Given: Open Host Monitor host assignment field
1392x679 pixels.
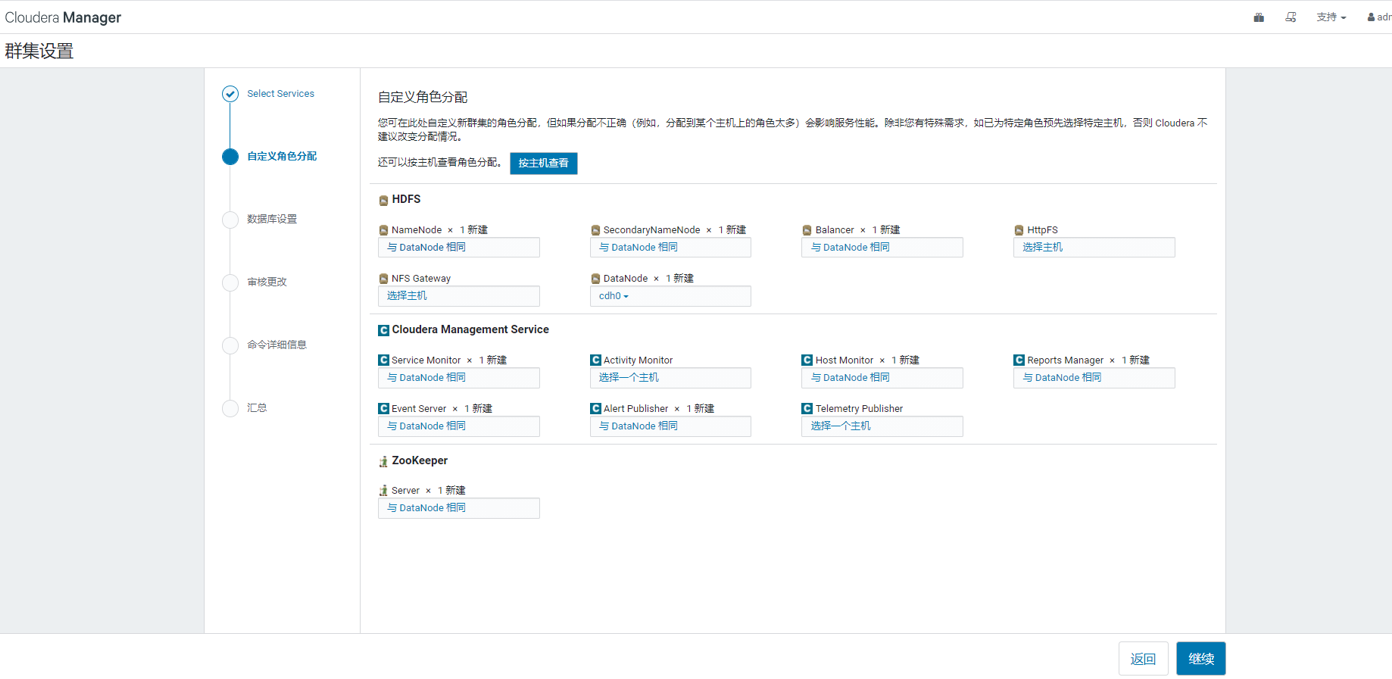Looking at the screenshot, I should 882,378.
